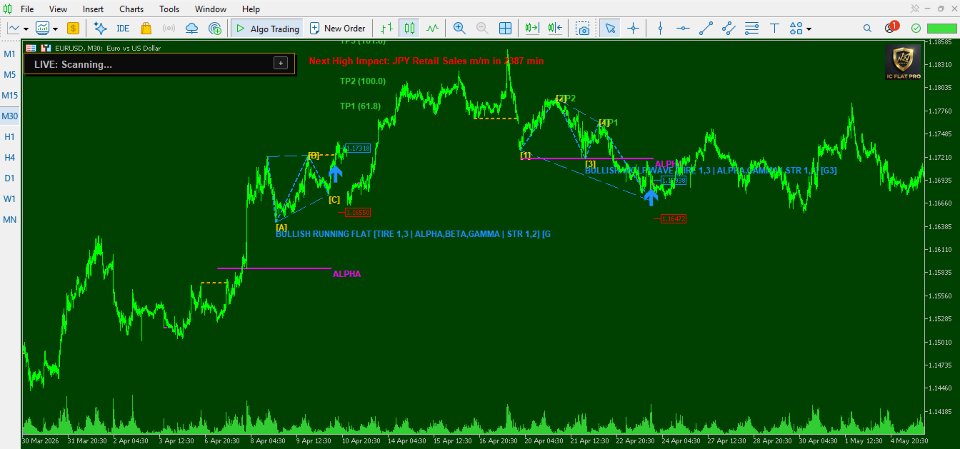The image size is (960, 449).
Task: Toggle Algo Trading on
Action: pyautogui.click(x=267, y=28)
